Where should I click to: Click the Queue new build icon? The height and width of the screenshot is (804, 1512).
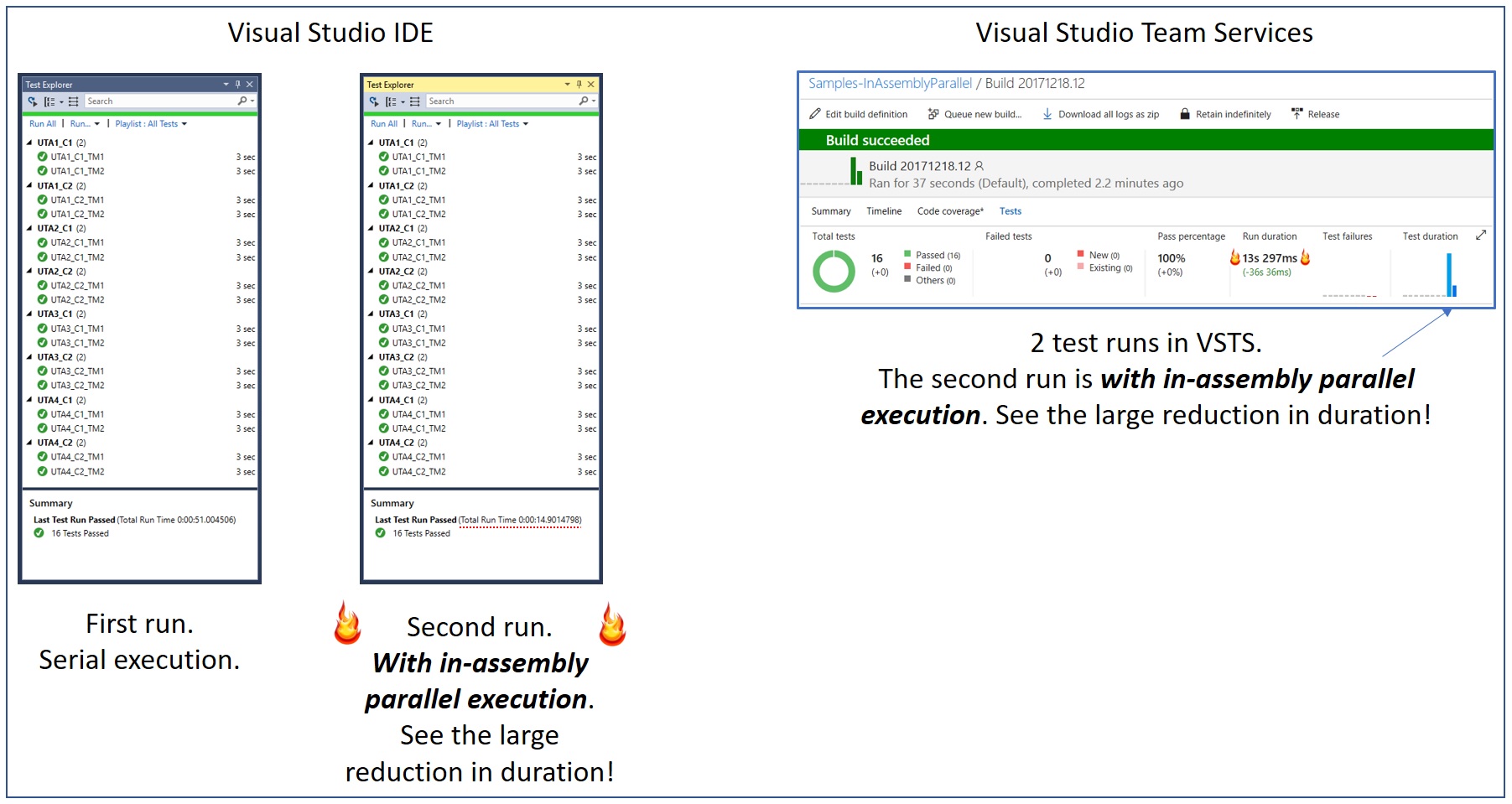point(933,114)
